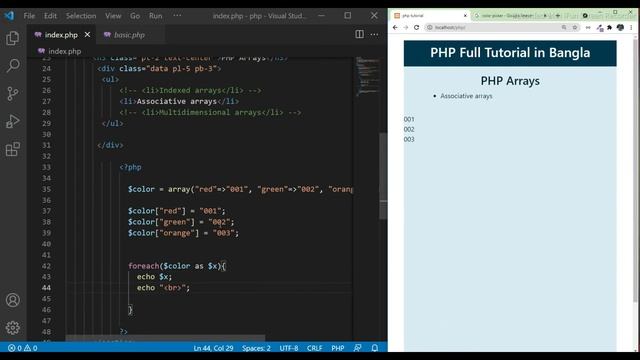Click the code minimap in the editor

click(367, 77)
